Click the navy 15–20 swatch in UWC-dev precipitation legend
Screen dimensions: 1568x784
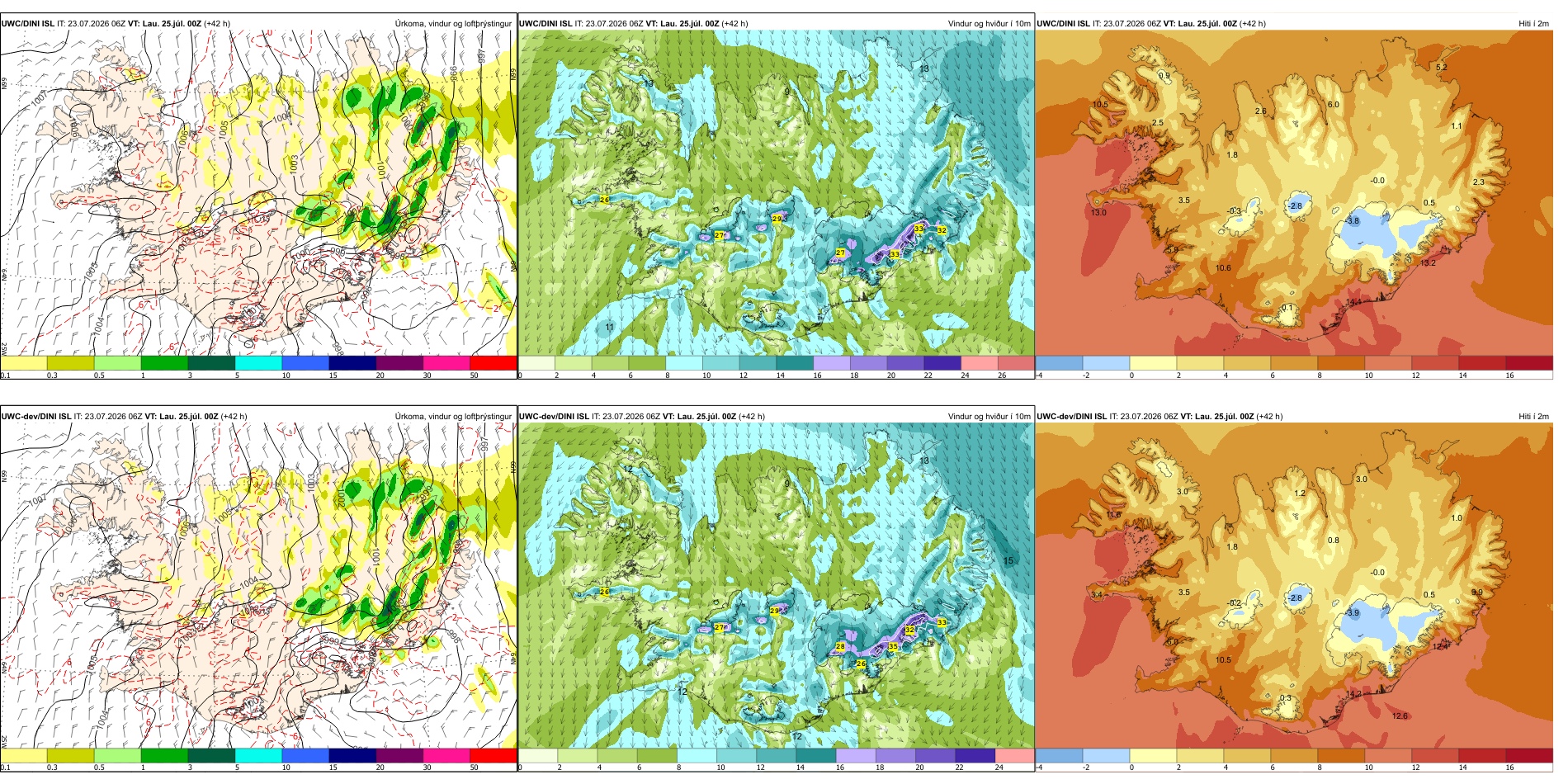pos(352,755)
